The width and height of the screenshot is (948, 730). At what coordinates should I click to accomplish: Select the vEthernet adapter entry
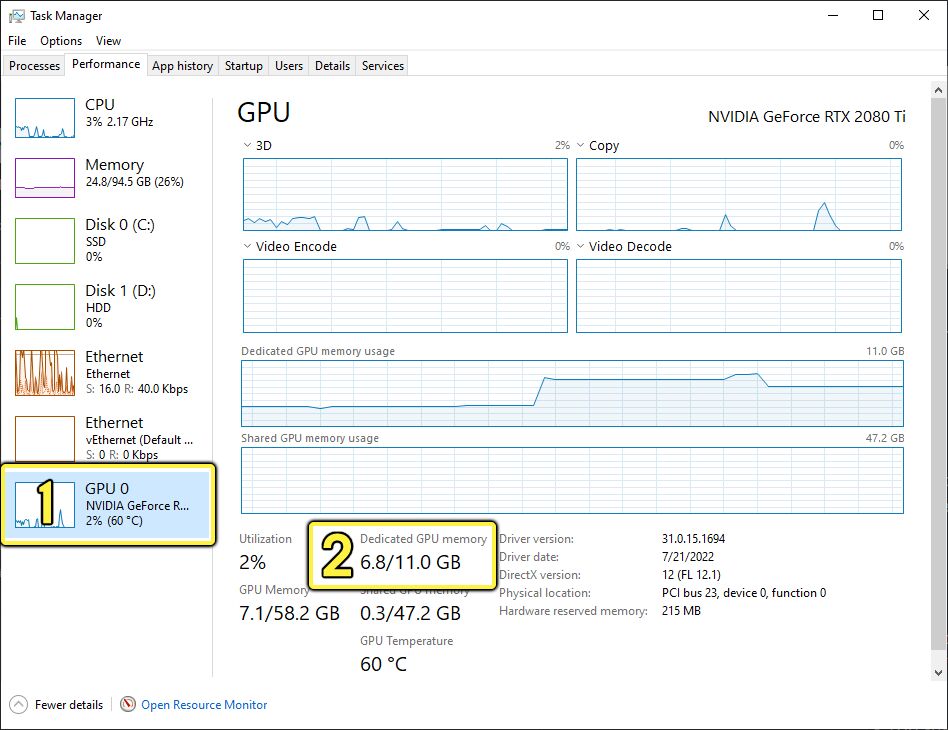(44, 439)
